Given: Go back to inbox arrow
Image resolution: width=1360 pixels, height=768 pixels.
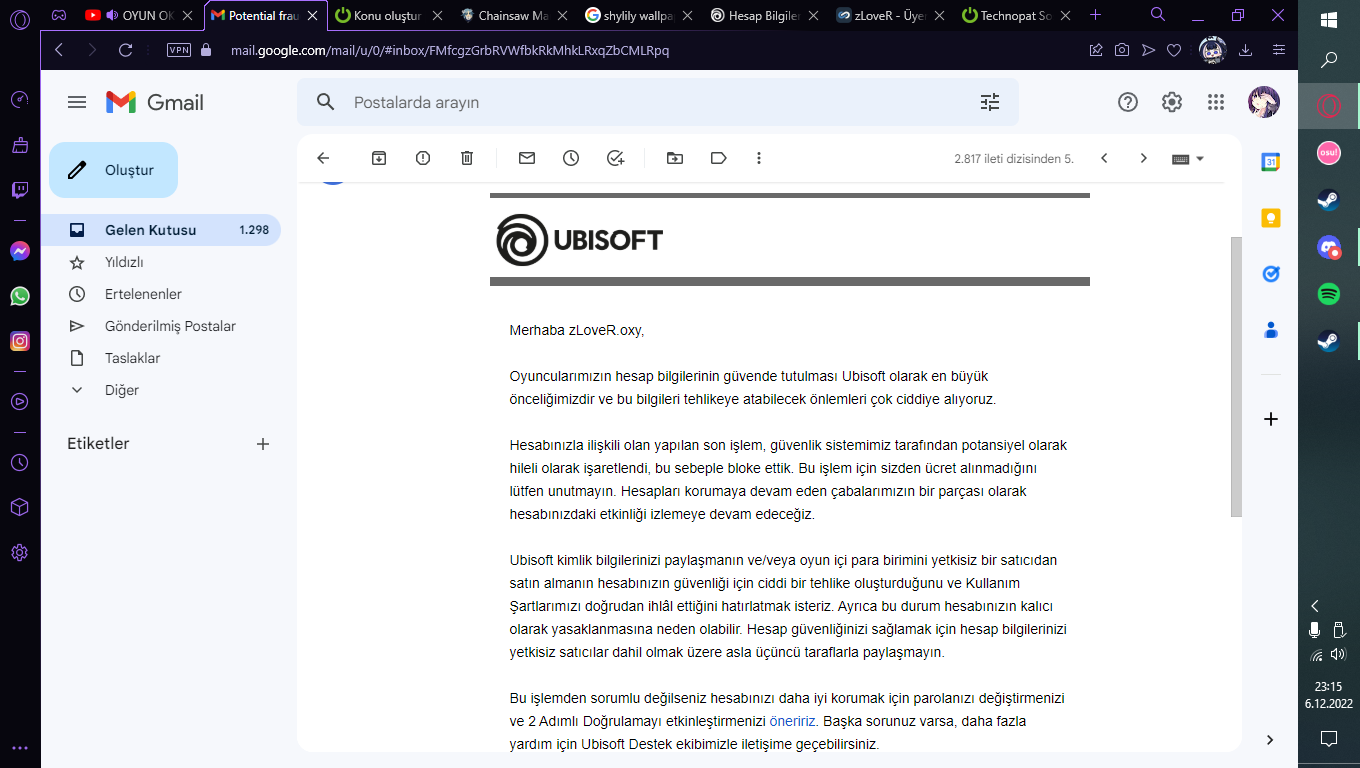Looking at the screenshot, I should (x=323, y=158).
